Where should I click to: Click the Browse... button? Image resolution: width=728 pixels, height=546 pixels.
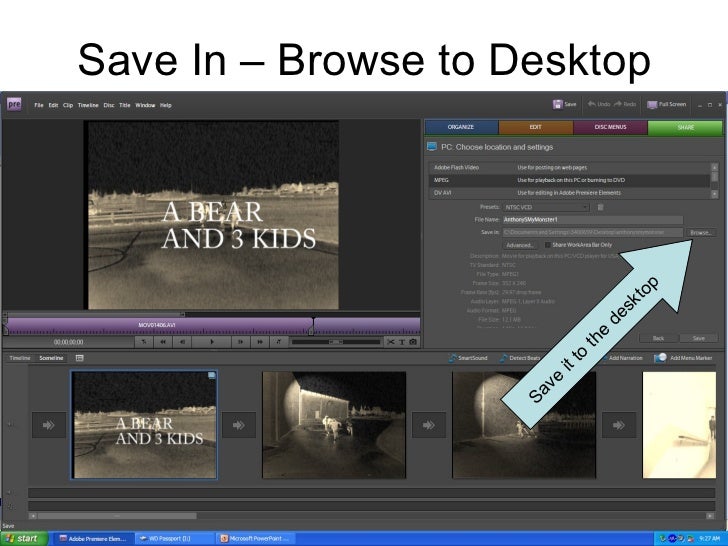pyautogui.click(x=700, y=233)
